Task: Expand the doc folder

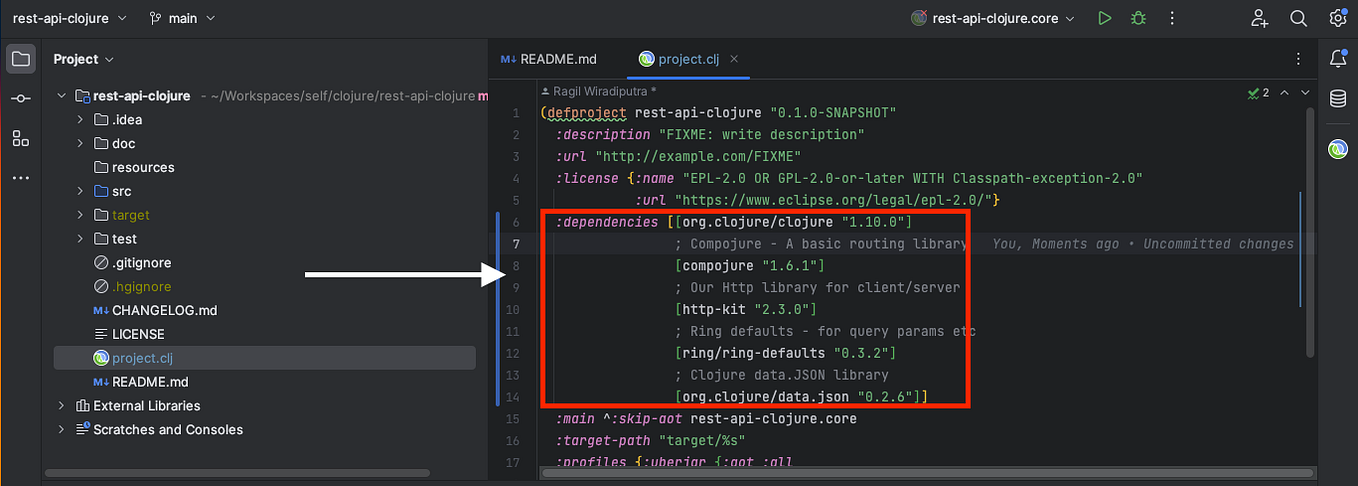Action: point(80,144)
